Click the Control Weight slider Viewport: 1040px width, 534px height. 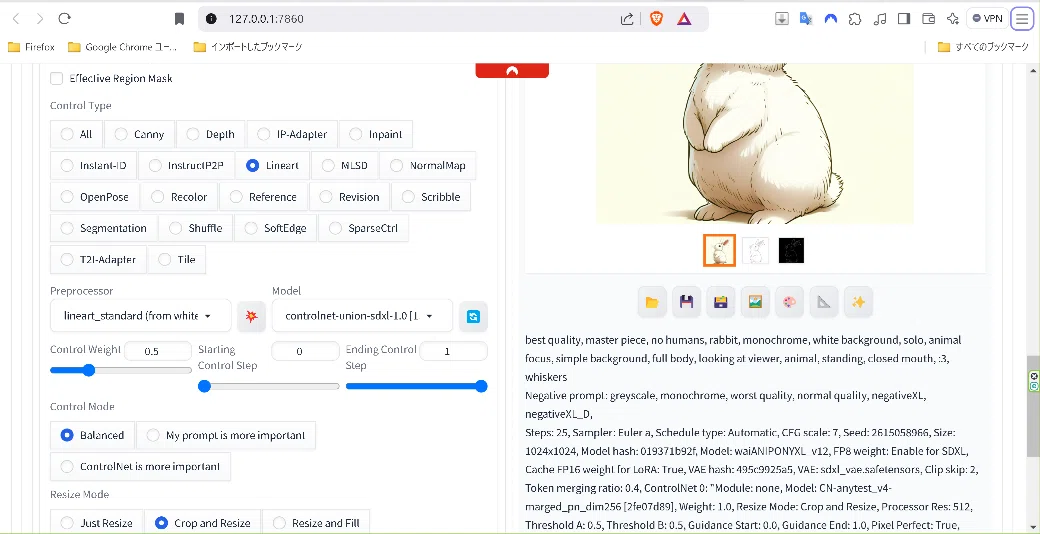pyautogui.click(x=121, y=370)
